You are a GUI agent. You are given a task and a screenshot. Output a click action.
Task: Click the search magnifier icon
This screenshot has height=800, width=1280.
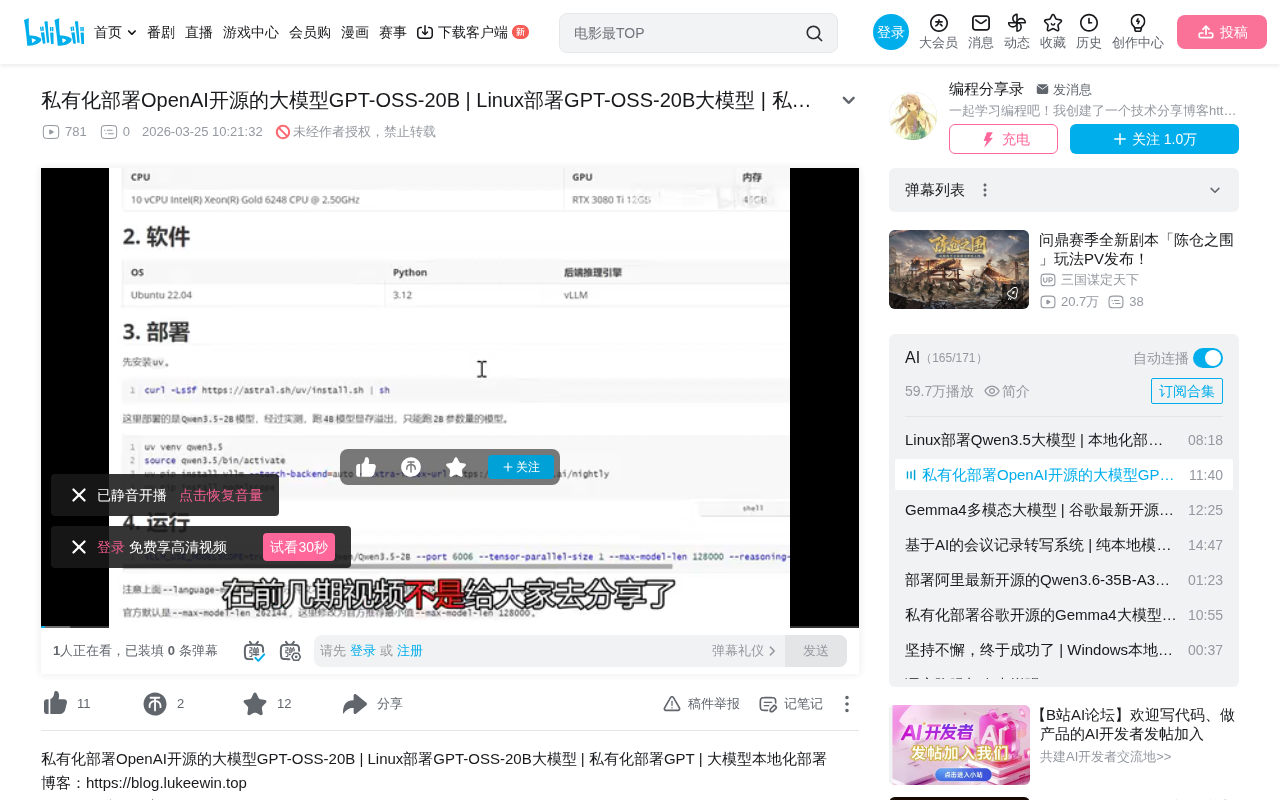tap(814, 33)
